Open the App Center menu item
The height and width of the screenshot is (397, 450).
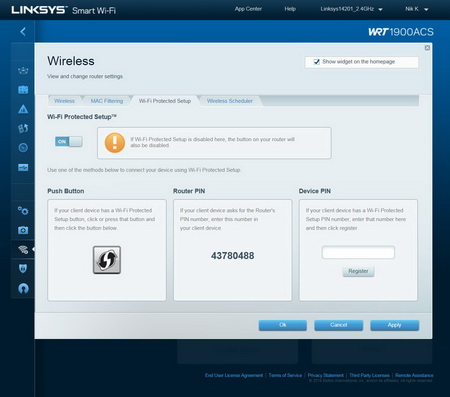click(248, 9)
